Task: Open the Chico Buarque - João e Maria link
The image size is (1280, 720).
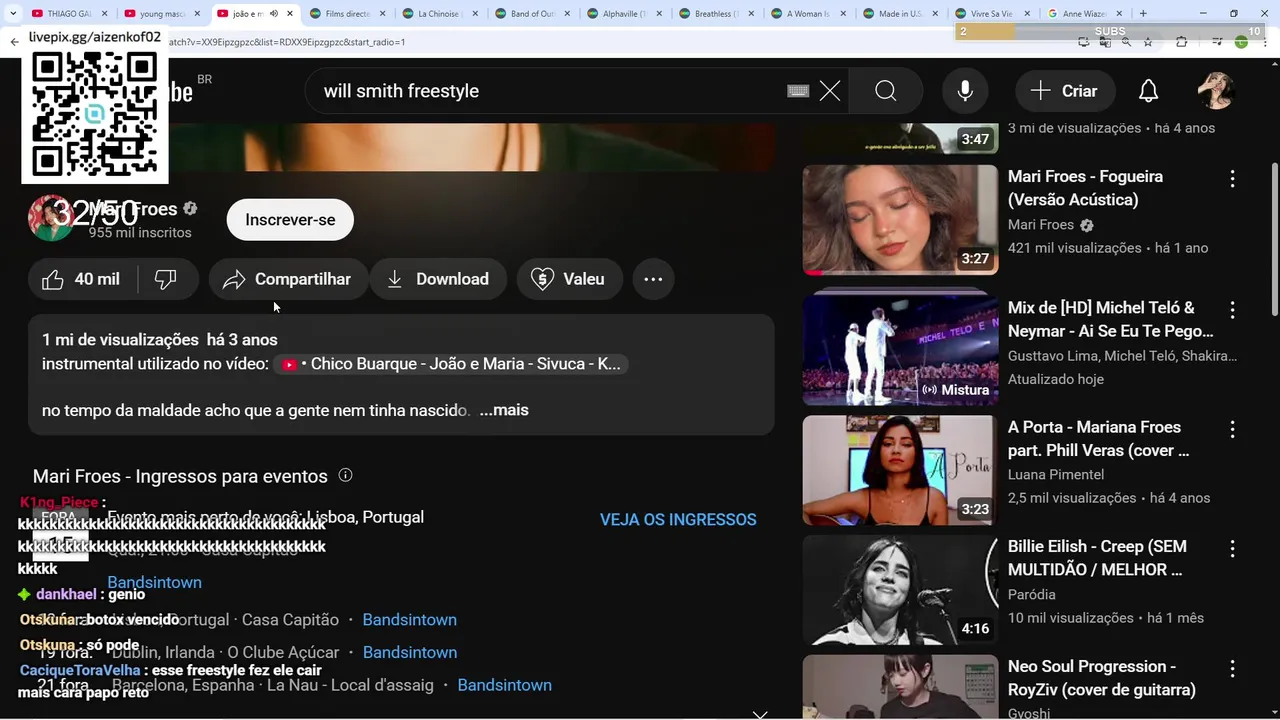Action: pyautogui.click(x=452, y=364)
